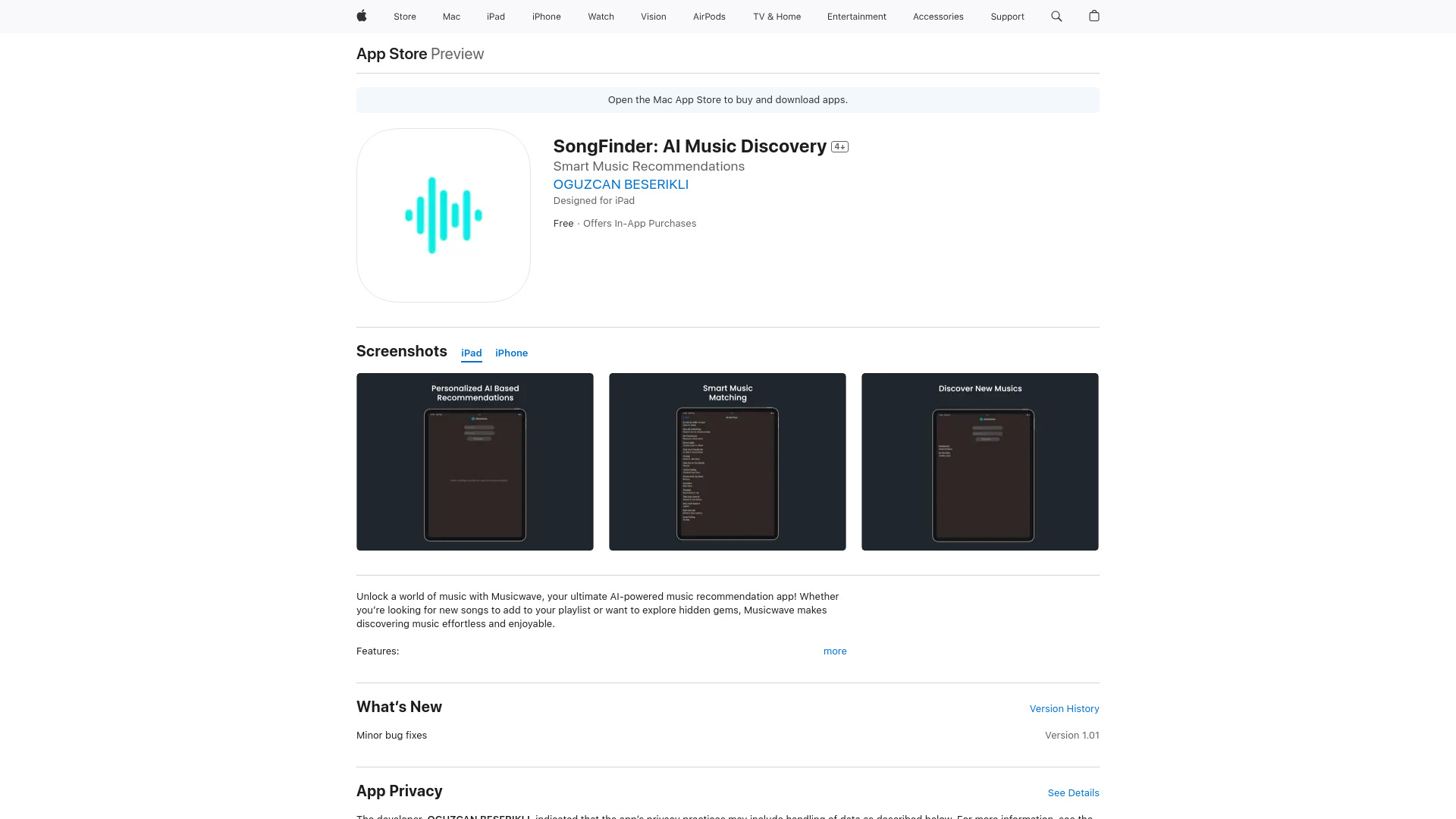
Task: Click the 4+ age rating badge
Action: tap(840, 145)
